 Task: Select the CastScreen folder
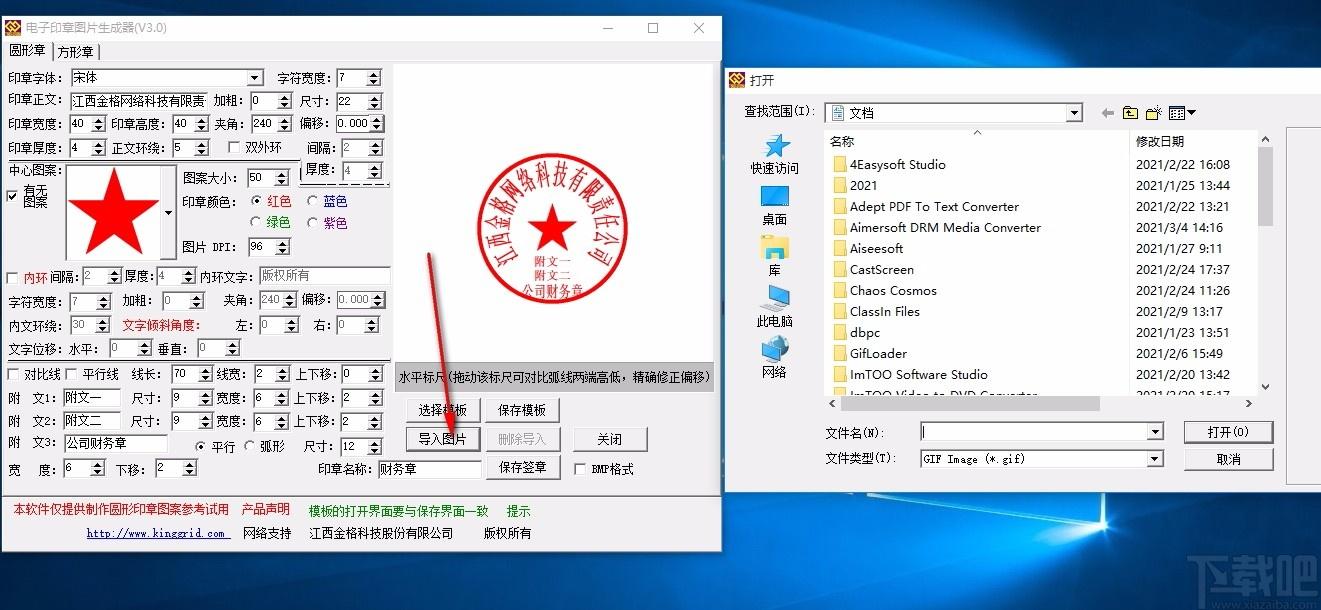[872, 269]
